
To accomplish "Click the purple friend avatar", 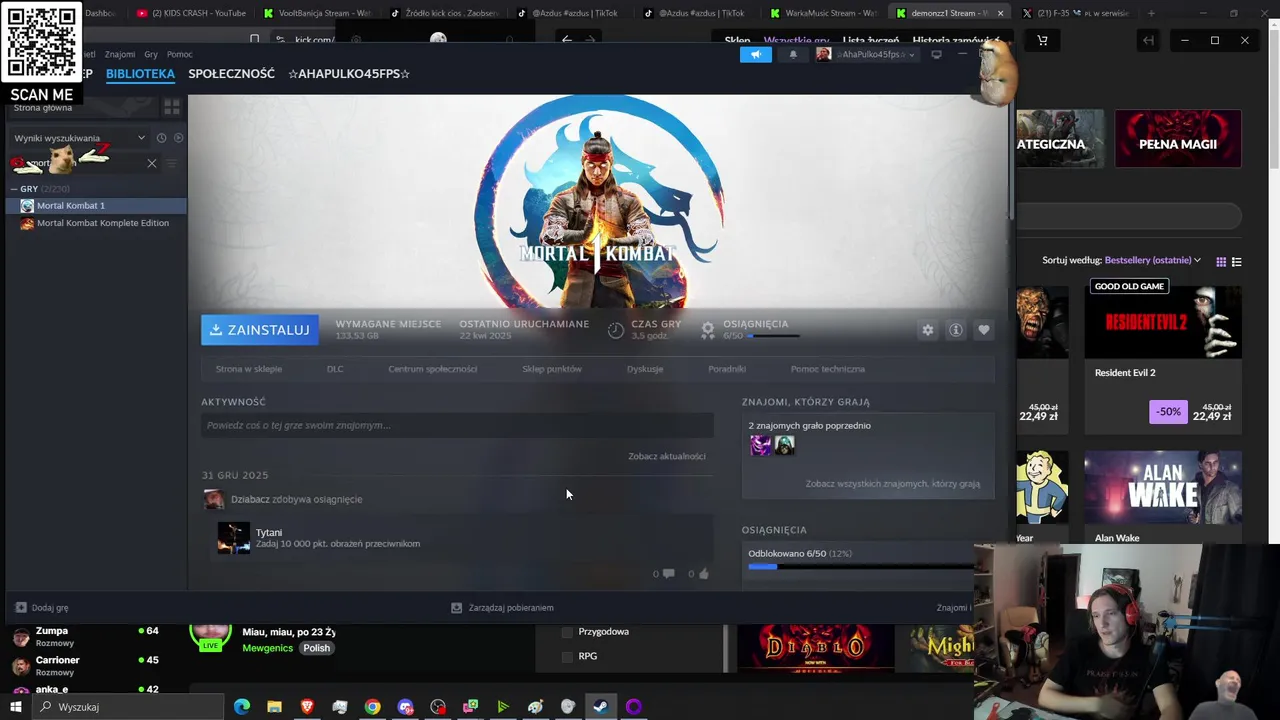I will (760, 446).
